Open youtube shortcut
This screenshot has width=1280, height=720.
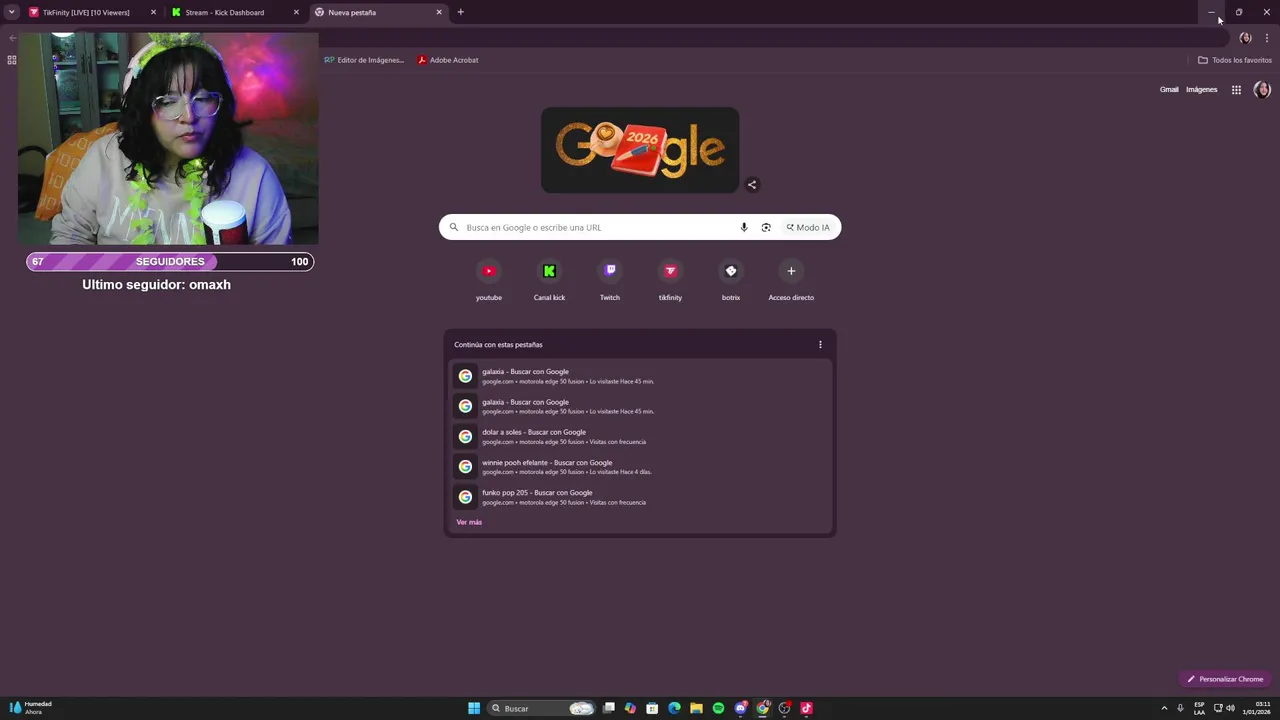click(489, 280)
